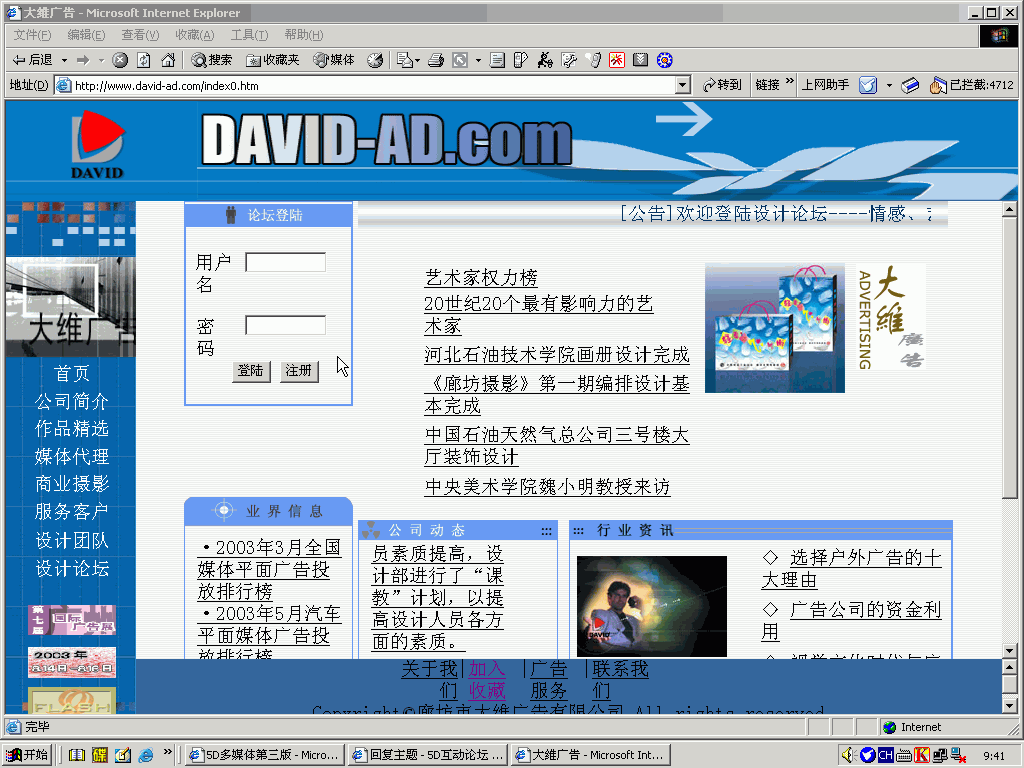1024x768 pixels.
Task: Click the 上网助手 toolbar label
Action: pos(825,85)
